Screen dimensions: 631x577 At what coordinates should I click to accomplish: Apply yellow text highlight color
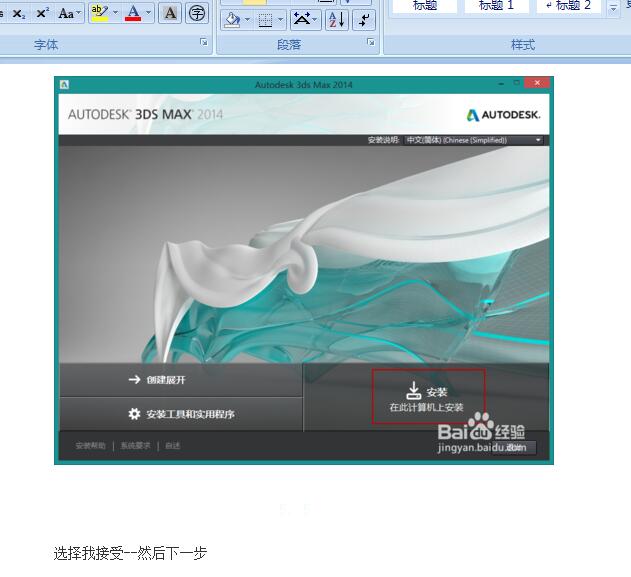[98, 14]
